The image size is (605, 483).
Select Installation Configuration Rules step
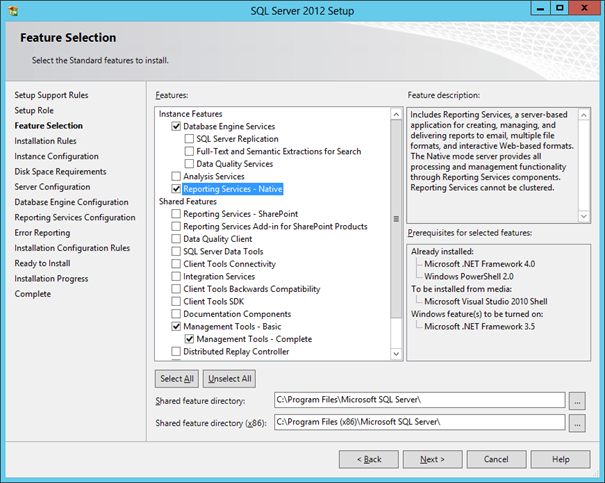click(x=72, y=248)
